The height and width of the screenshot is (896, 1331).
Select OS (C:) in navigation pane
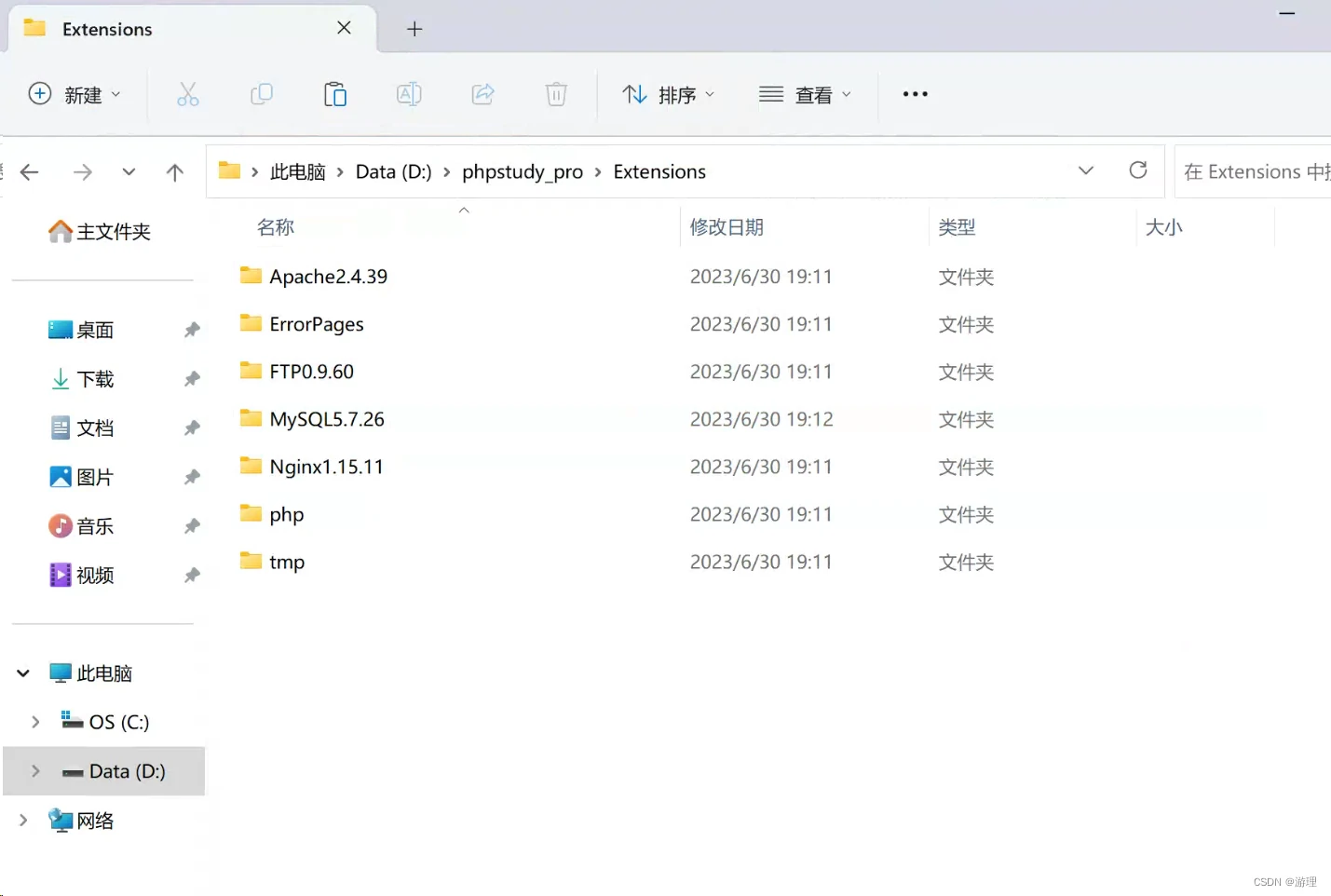pos(104,722)
